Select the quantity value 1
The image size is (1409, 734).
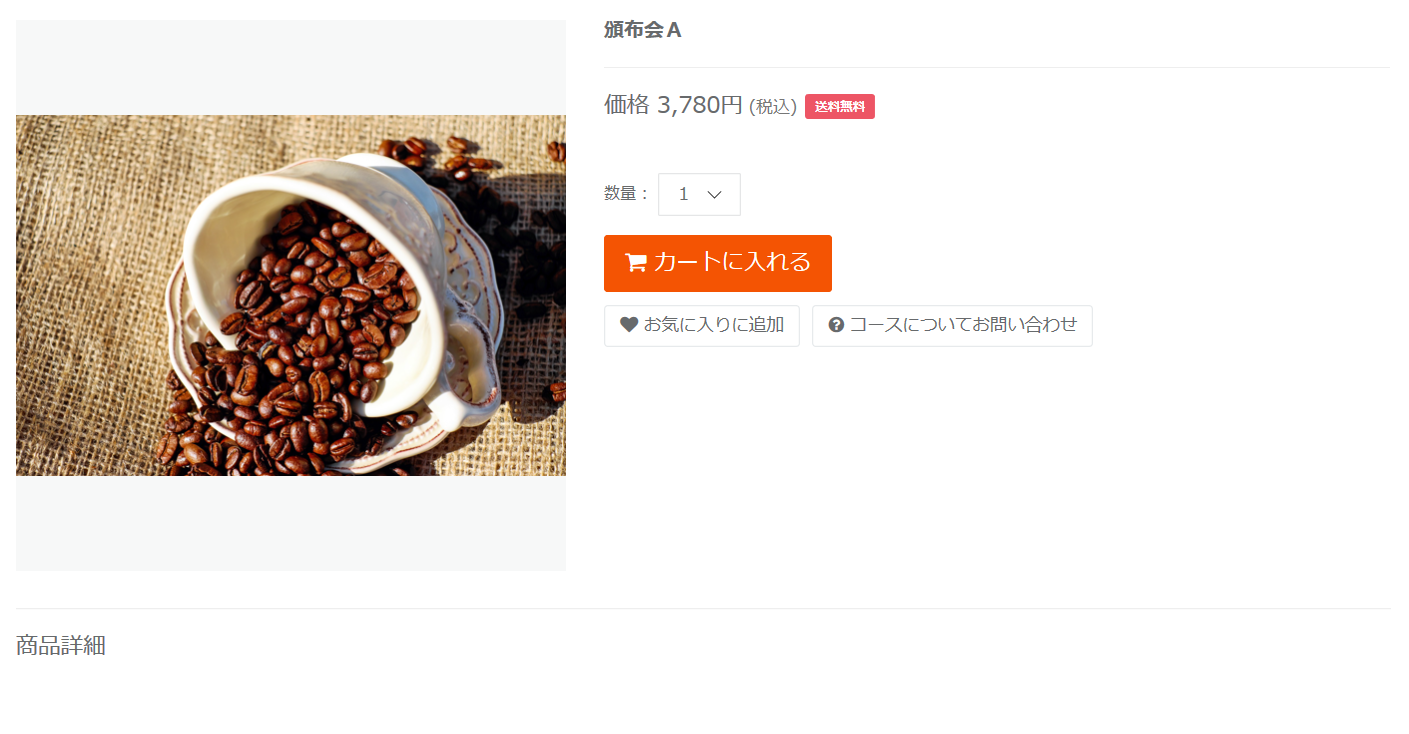(684, 194)
